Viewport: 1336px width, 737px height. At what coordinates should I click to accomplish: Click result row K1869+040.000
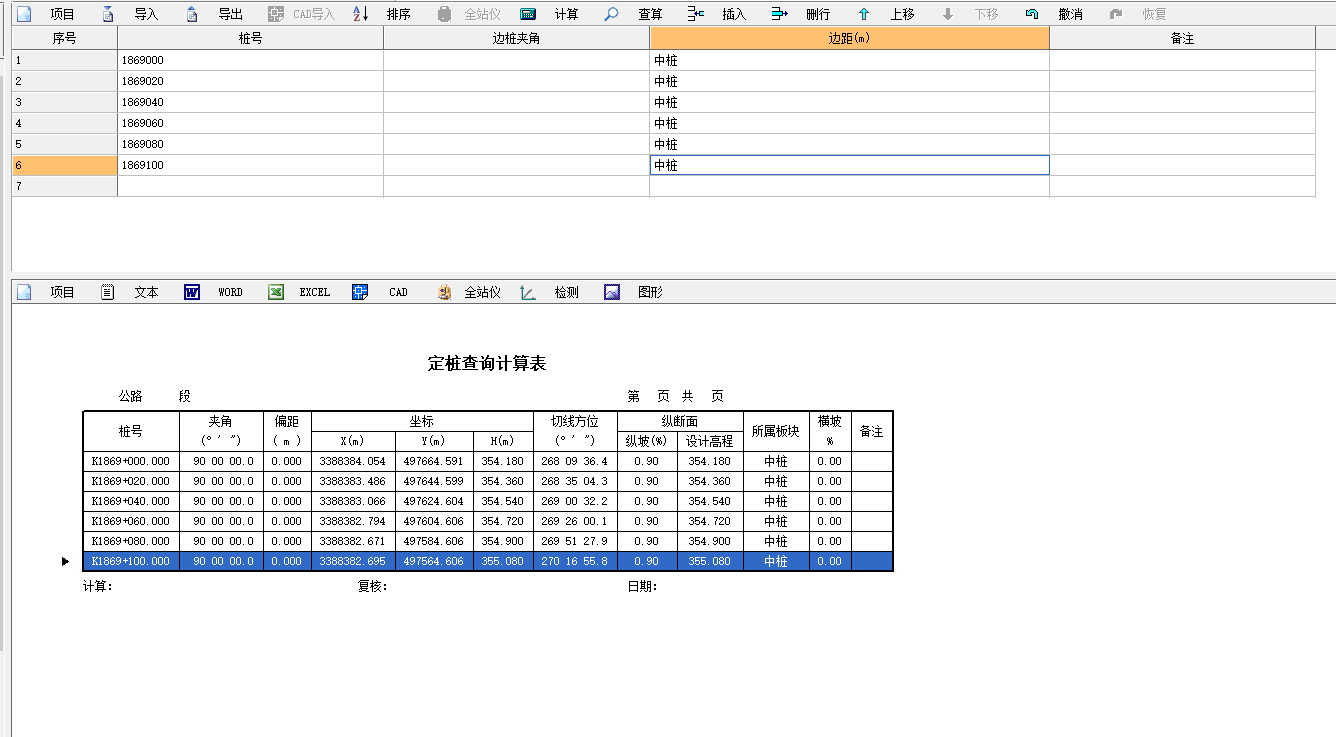(488, 501)
